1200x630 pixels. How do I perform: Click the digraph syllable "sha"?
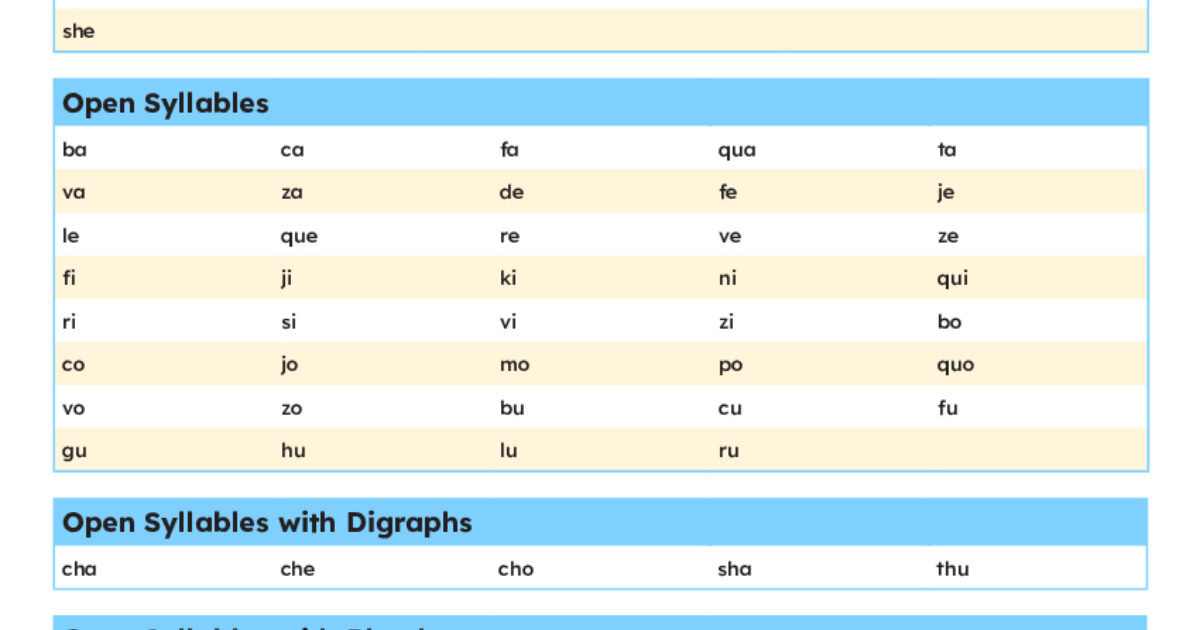pos(736,568)
